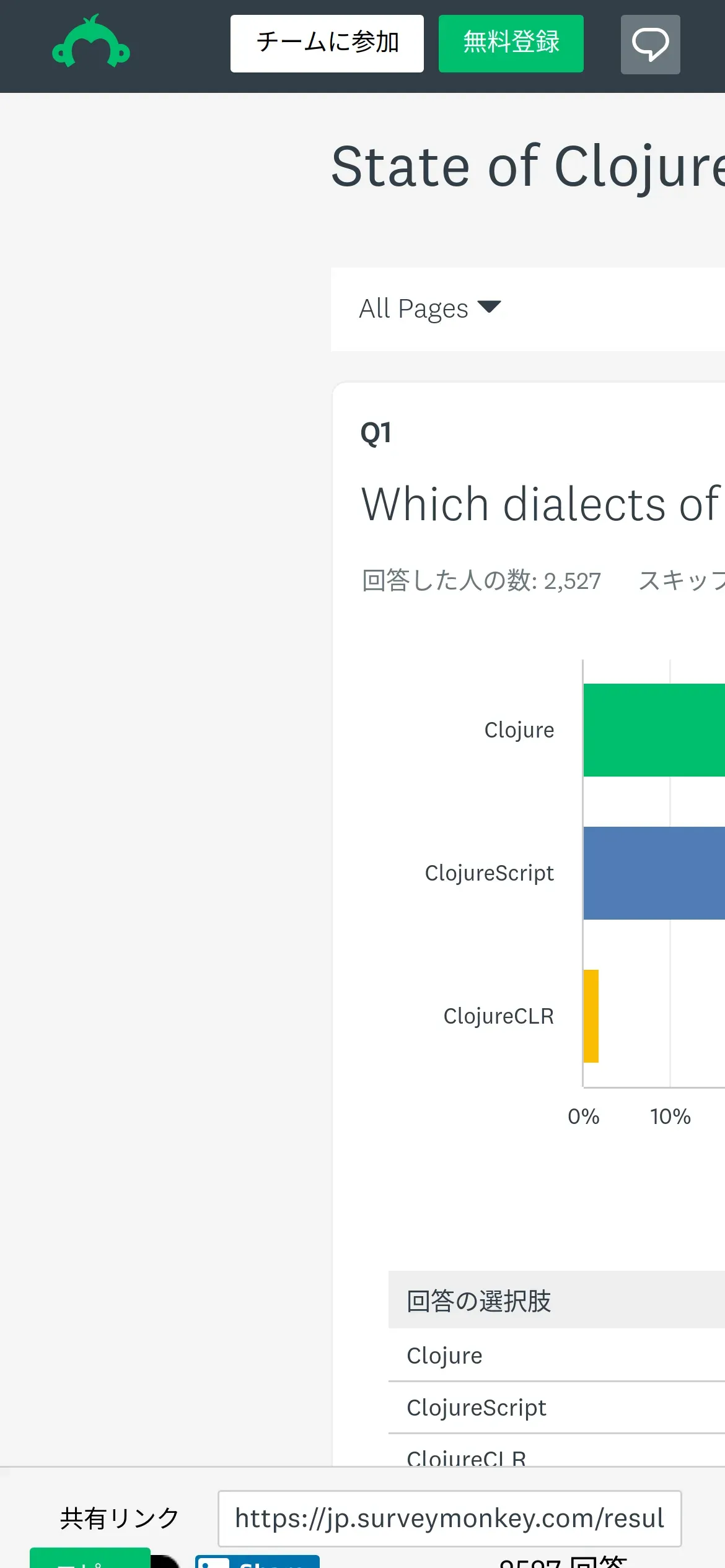Open the chat feedback speech bubble
Viewport: 725px width, 1568px height.
[650, 45]
